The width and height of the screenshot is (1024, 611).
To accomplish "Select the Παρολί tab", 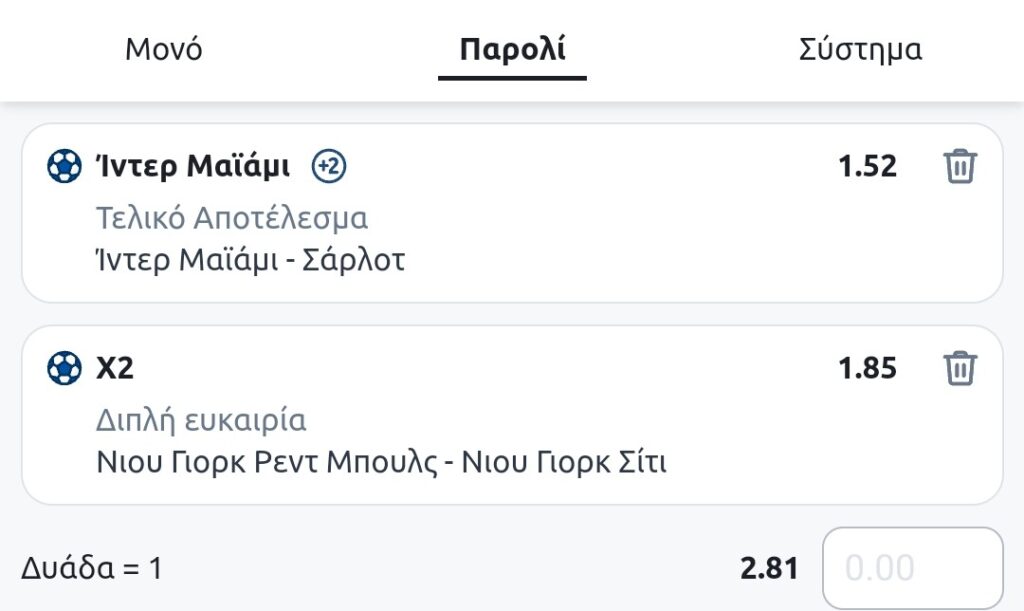I will (512, 50).
